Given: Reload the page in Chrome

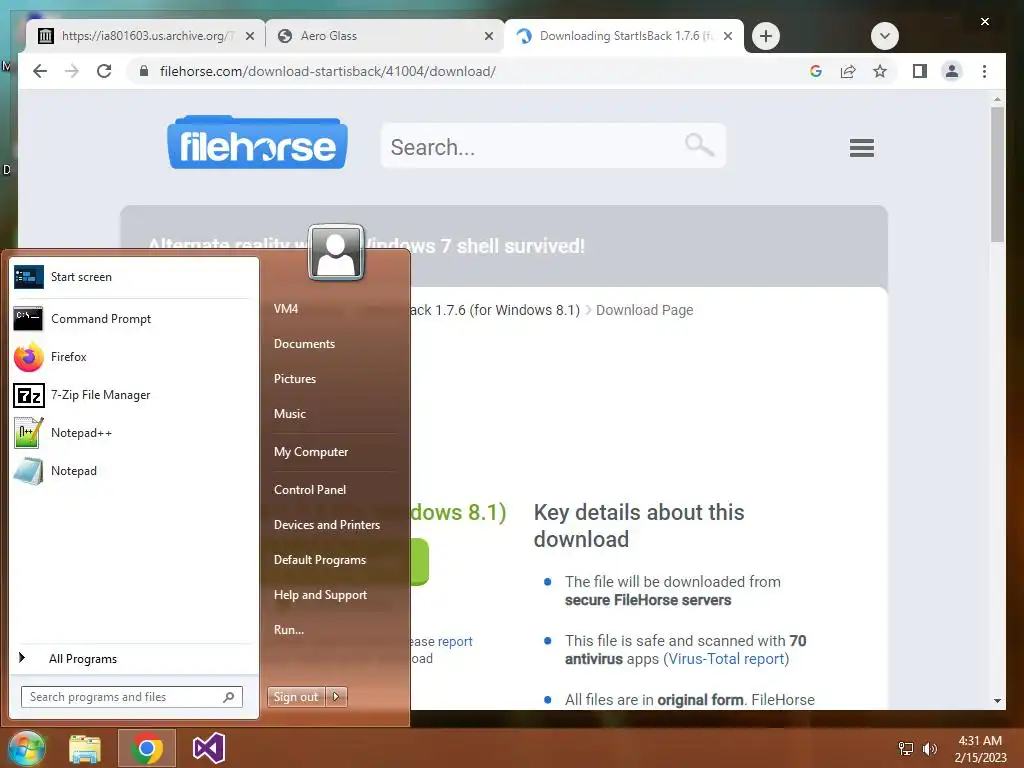Looking at the screenshot, I should (104, 71).
